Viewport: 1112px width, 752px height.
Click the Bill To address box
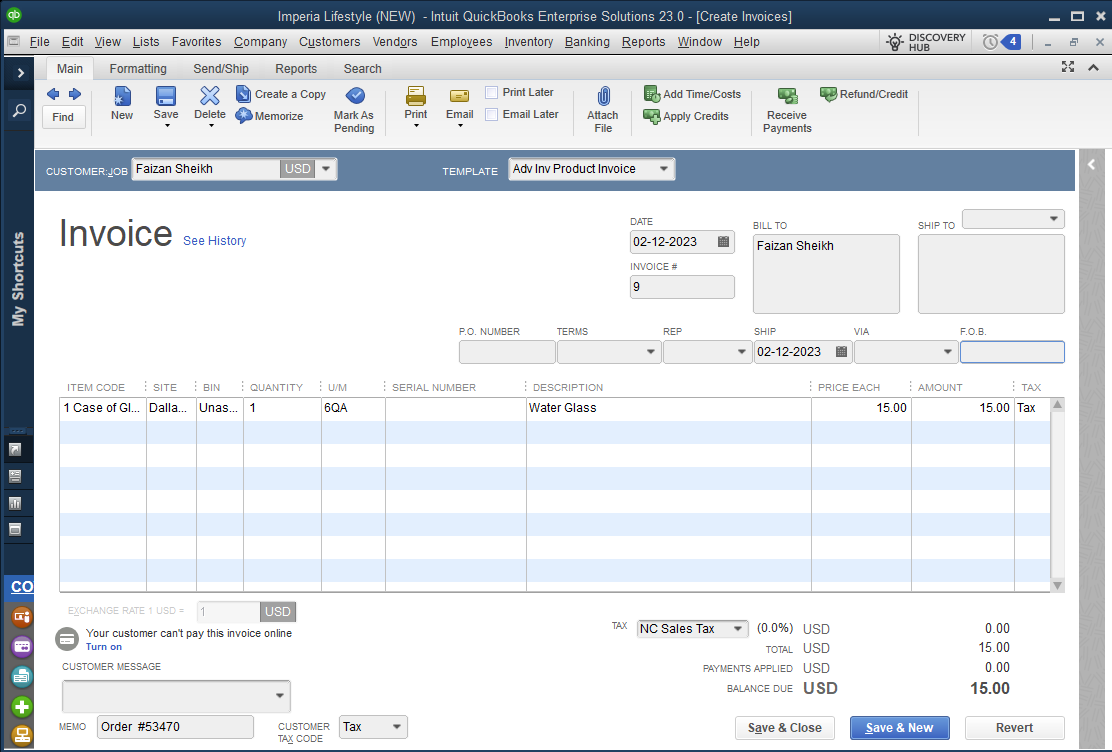point(826,274)
